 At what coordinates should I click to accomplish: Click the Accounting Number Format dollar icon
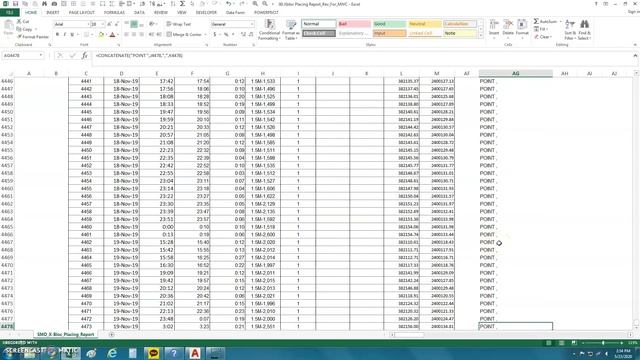point(215,35)
